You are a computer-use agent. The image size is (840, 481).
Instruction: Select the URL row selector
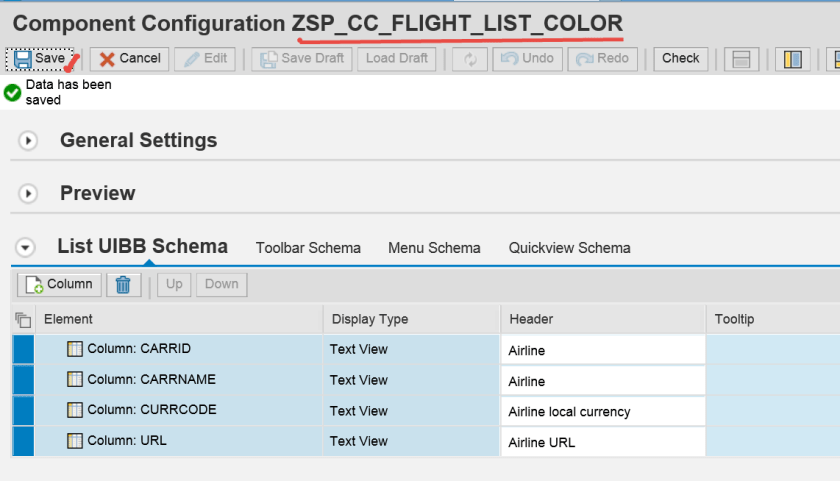point(24,441)
